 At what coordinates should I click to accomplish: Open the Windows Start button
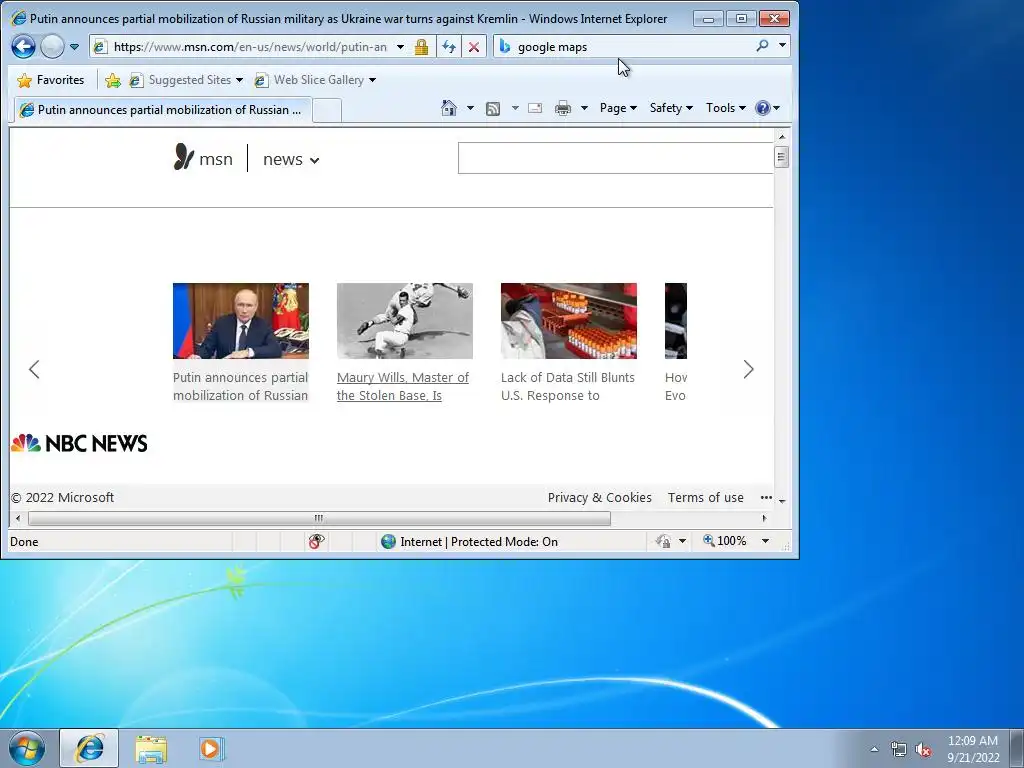[27, 748]
